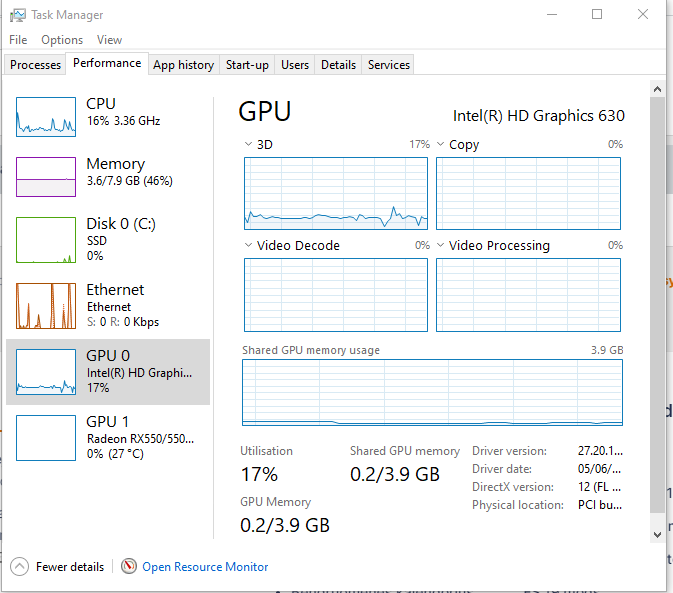
Task: Click the DirectX version value 12 (FL ...
Action: point(599,487)
